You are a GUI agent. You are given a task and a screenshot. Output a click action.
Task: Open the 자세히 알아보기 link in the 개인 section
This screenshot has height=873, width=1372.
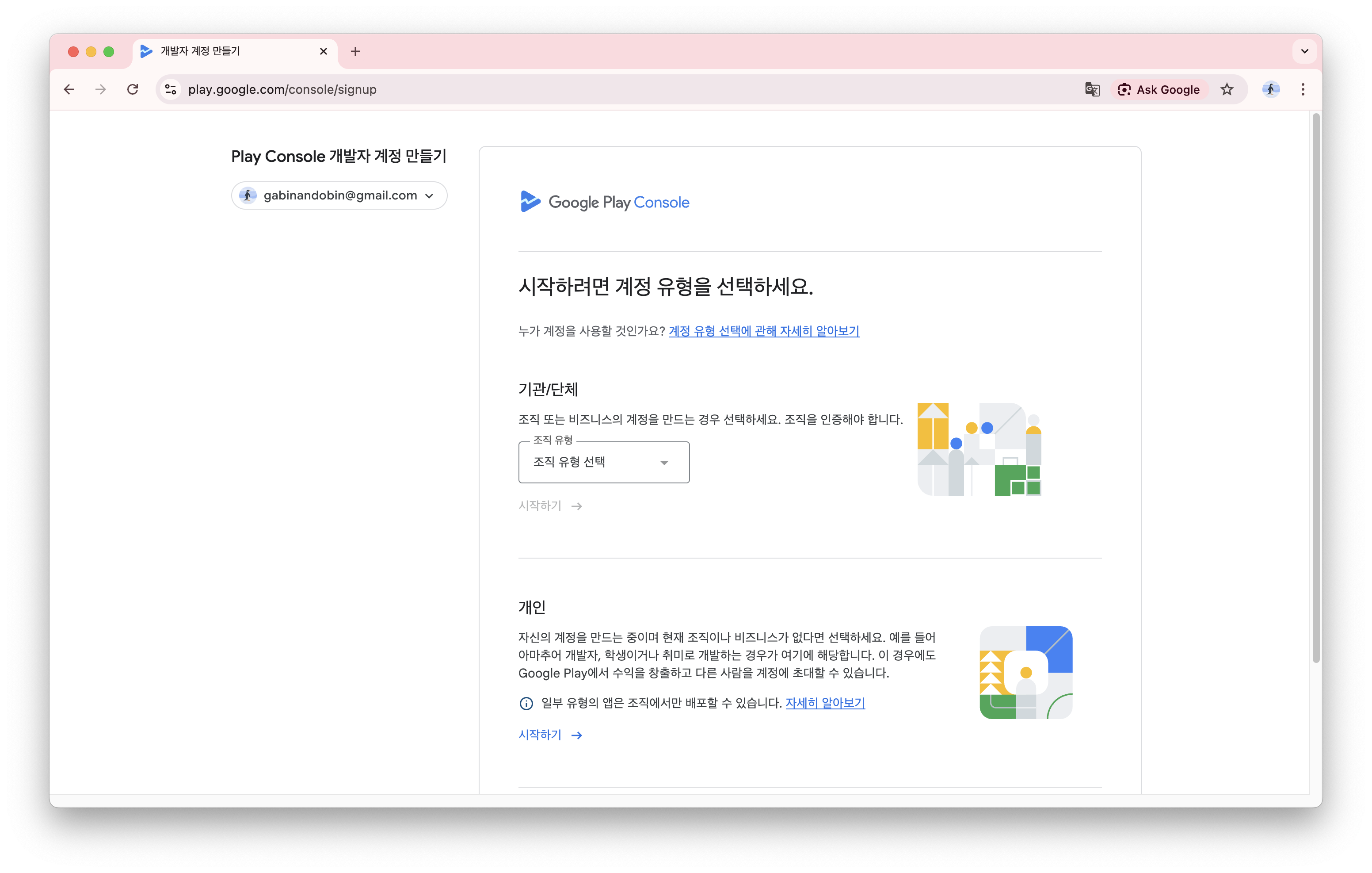click(x=824, y=703)
